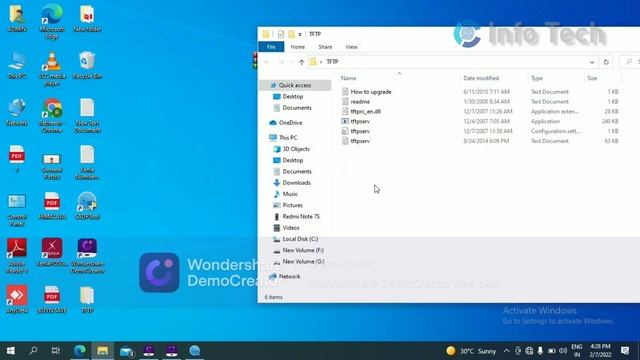Click network globe icon in tray

tap(529, 351)
